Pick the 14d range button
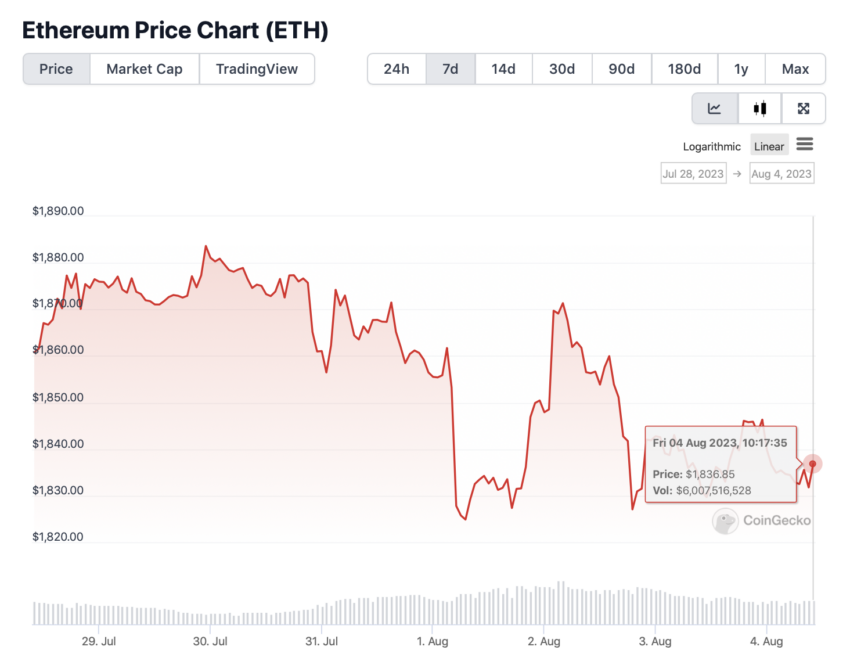This screenshot has height=661, width=850. click(x=503, y=69)
